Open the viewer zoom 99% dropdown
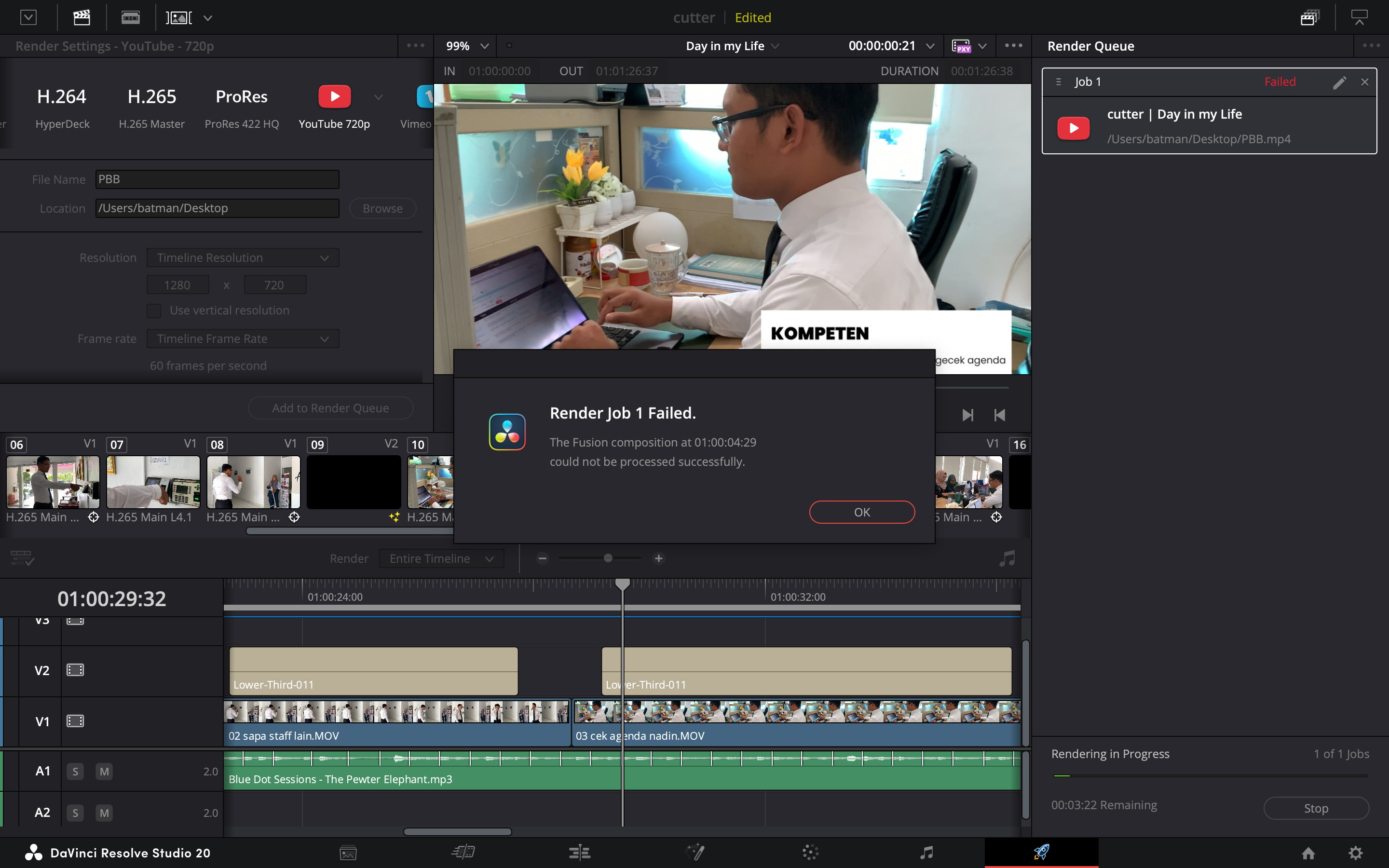Image resolution: width=1389 pixels, height=868 pixels. point(467,46)
